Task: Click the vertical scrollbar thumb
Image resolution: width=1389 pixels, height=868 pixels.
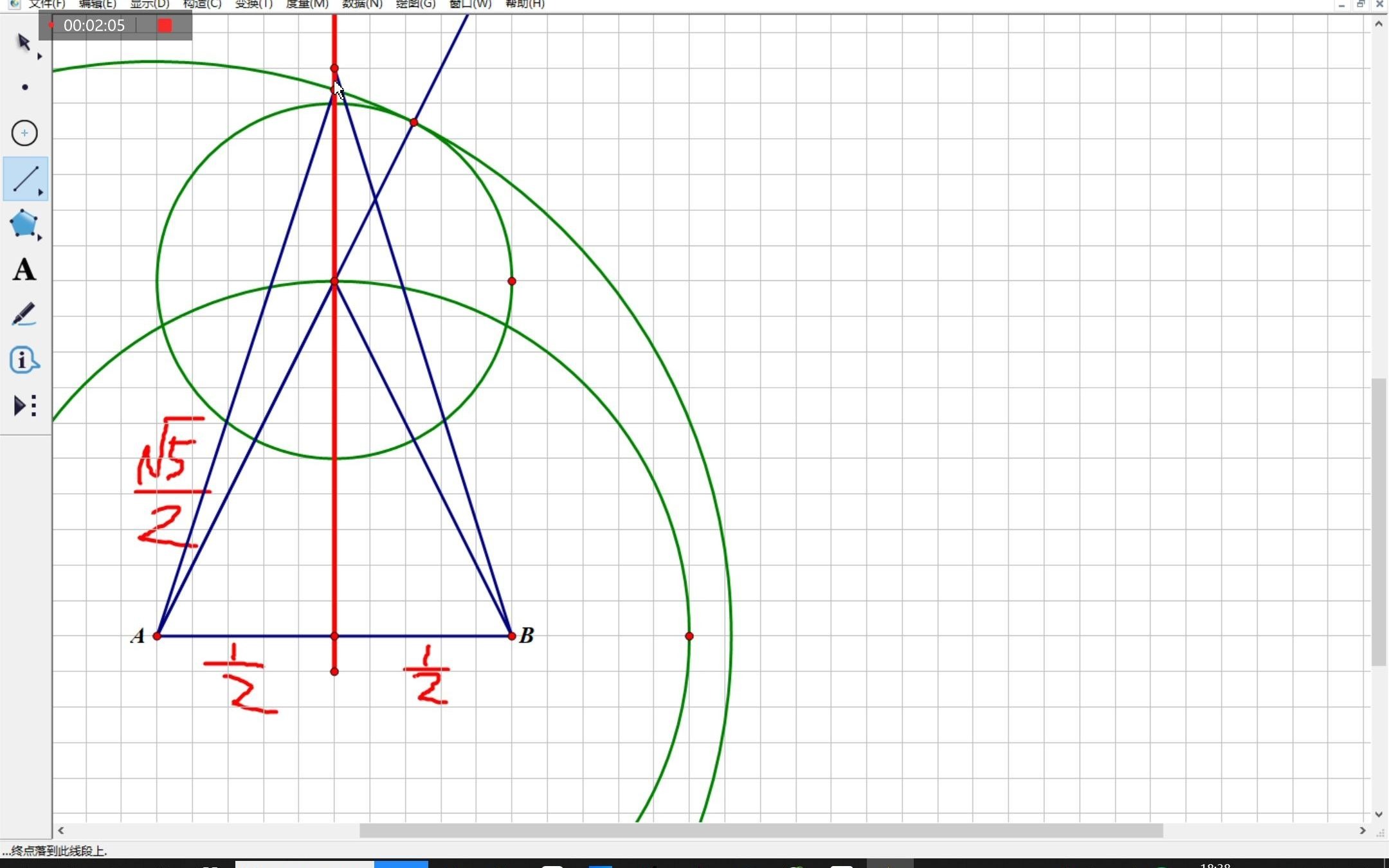Action: (1379, 522)
